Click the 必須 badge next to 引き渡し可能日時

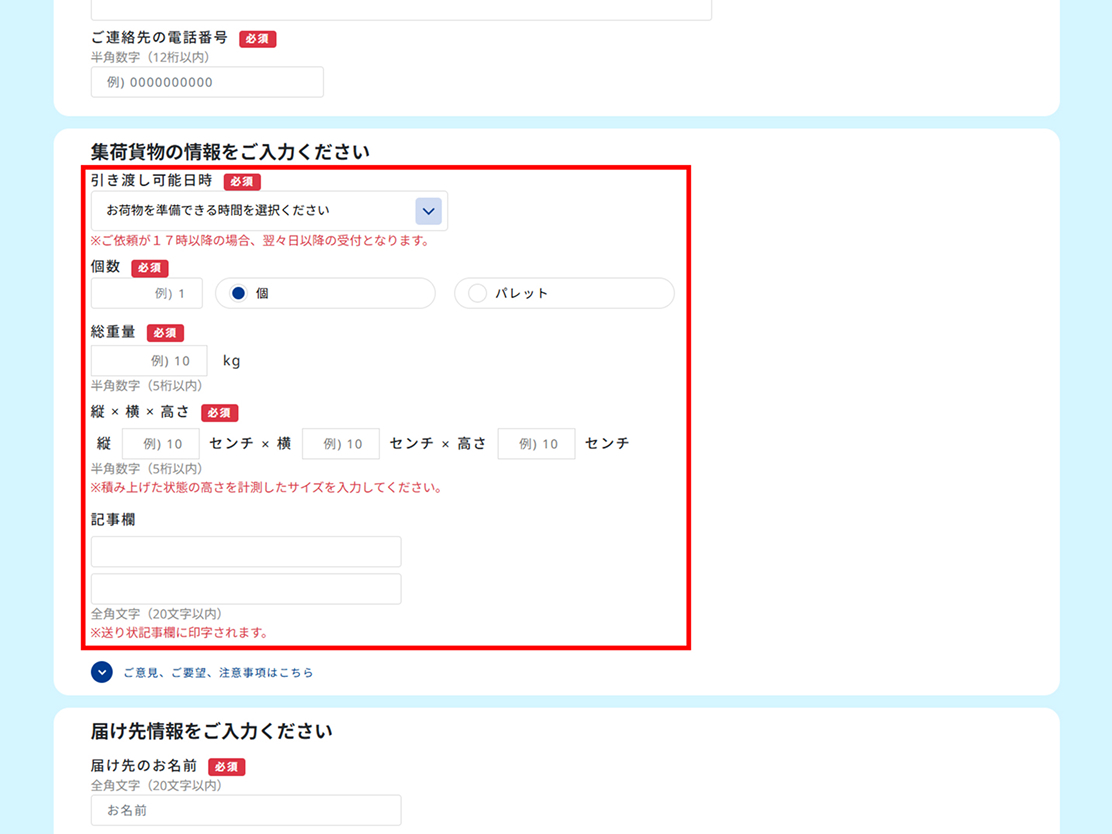point(243,182)
